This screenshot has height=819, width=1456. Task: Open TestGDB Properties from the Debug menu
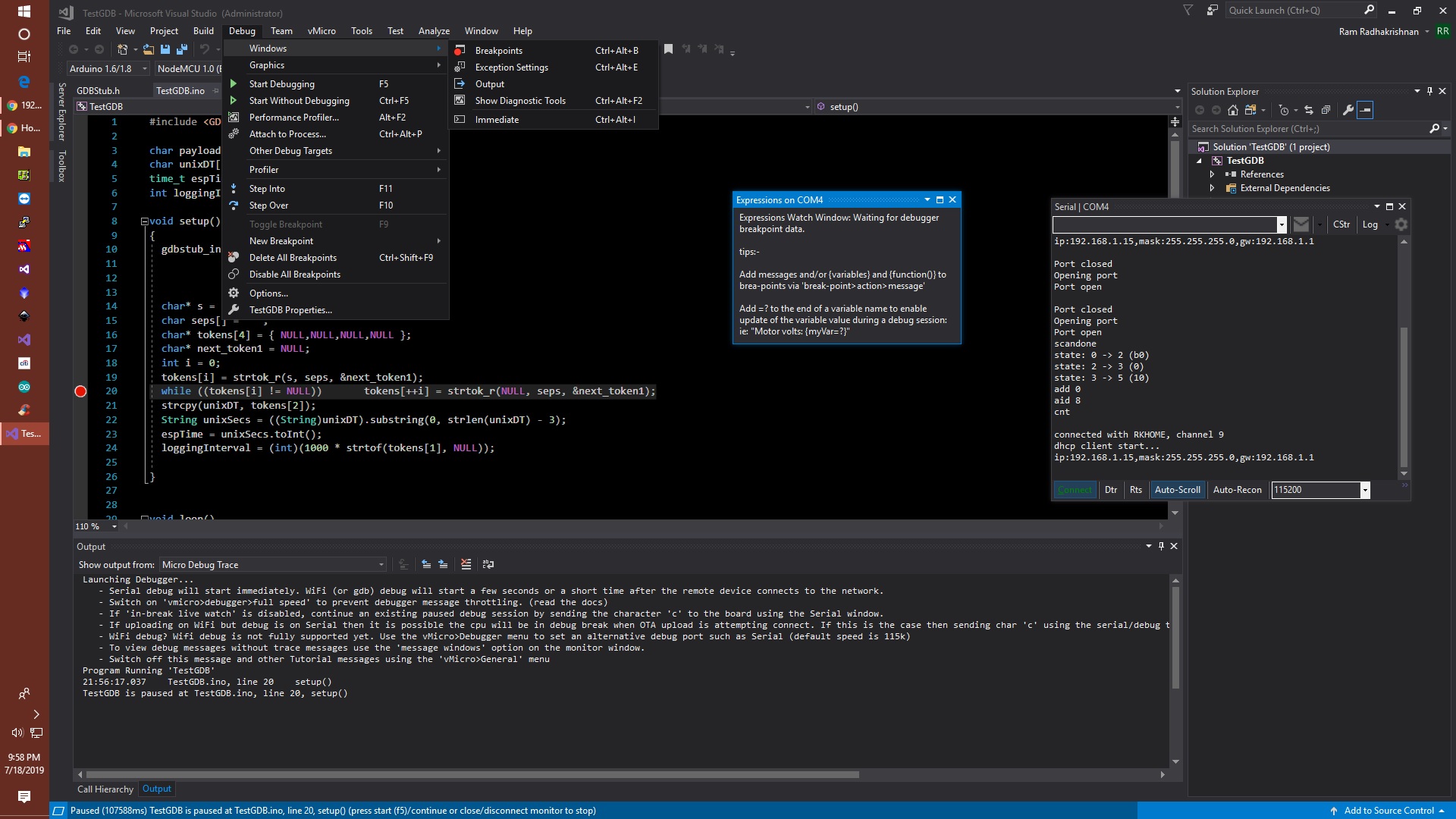click(x=336, y=310)
